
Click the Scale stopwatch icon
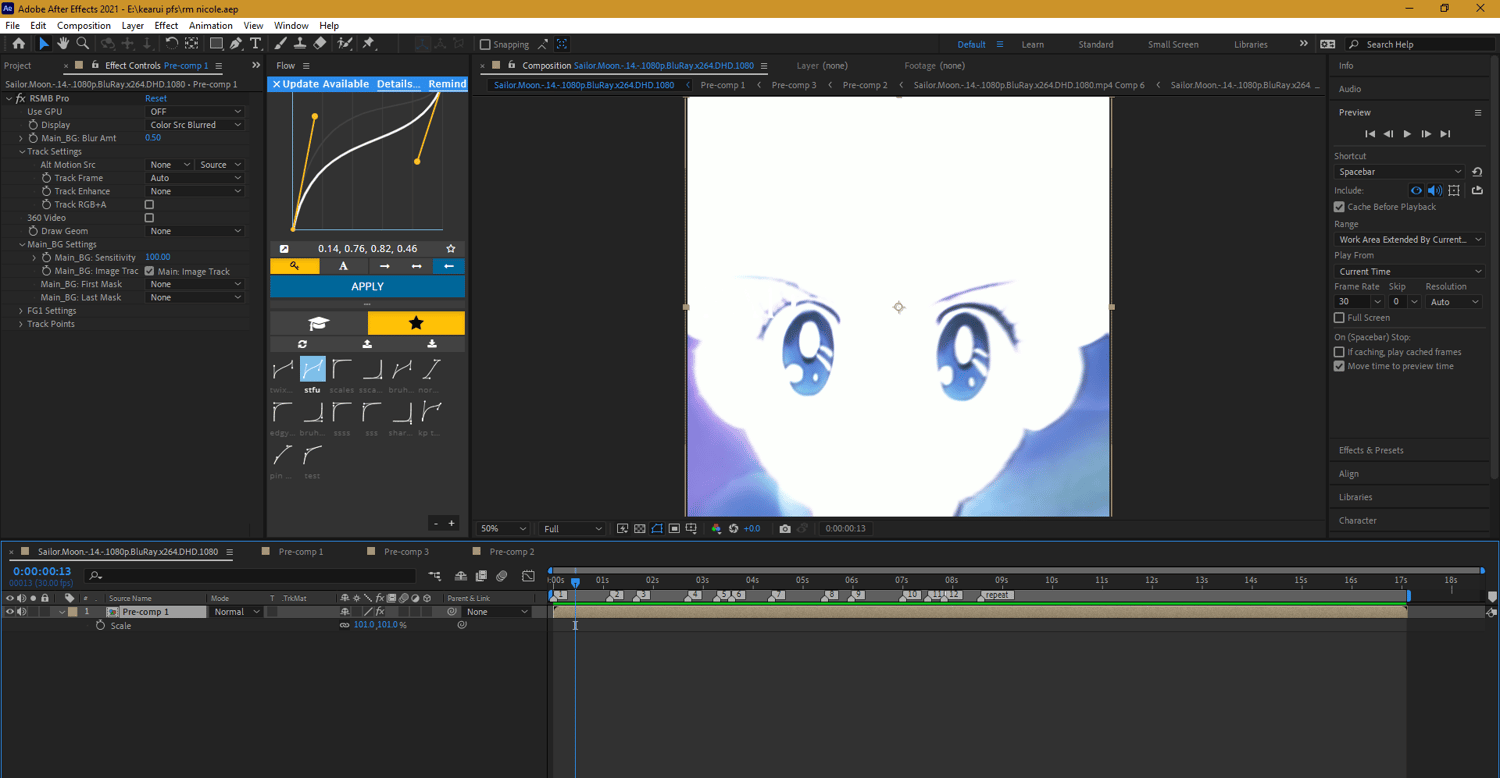point(100,625)
